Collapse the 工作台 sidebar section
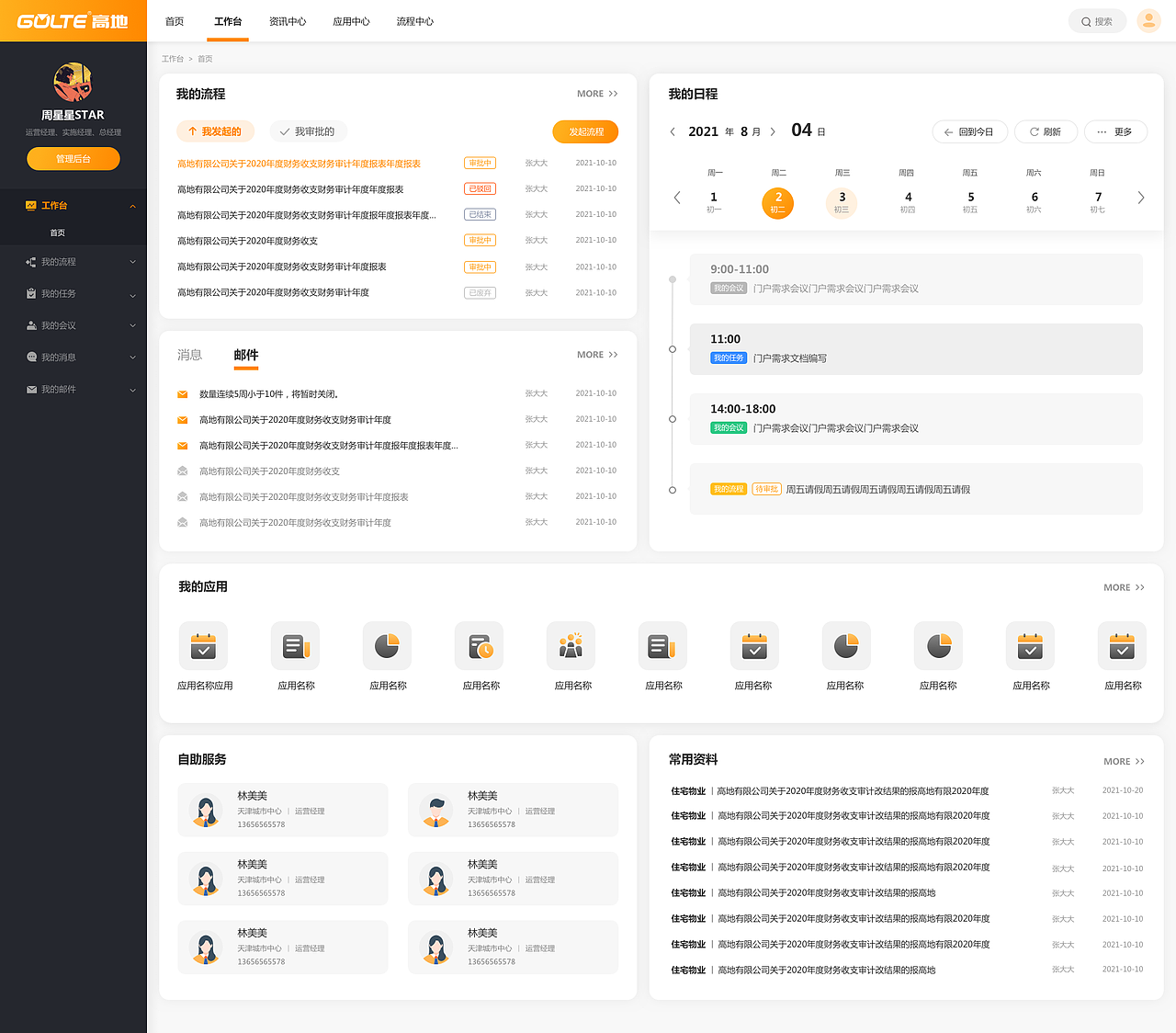This screenshot has height=1033, width=1176. coord(132,206)
